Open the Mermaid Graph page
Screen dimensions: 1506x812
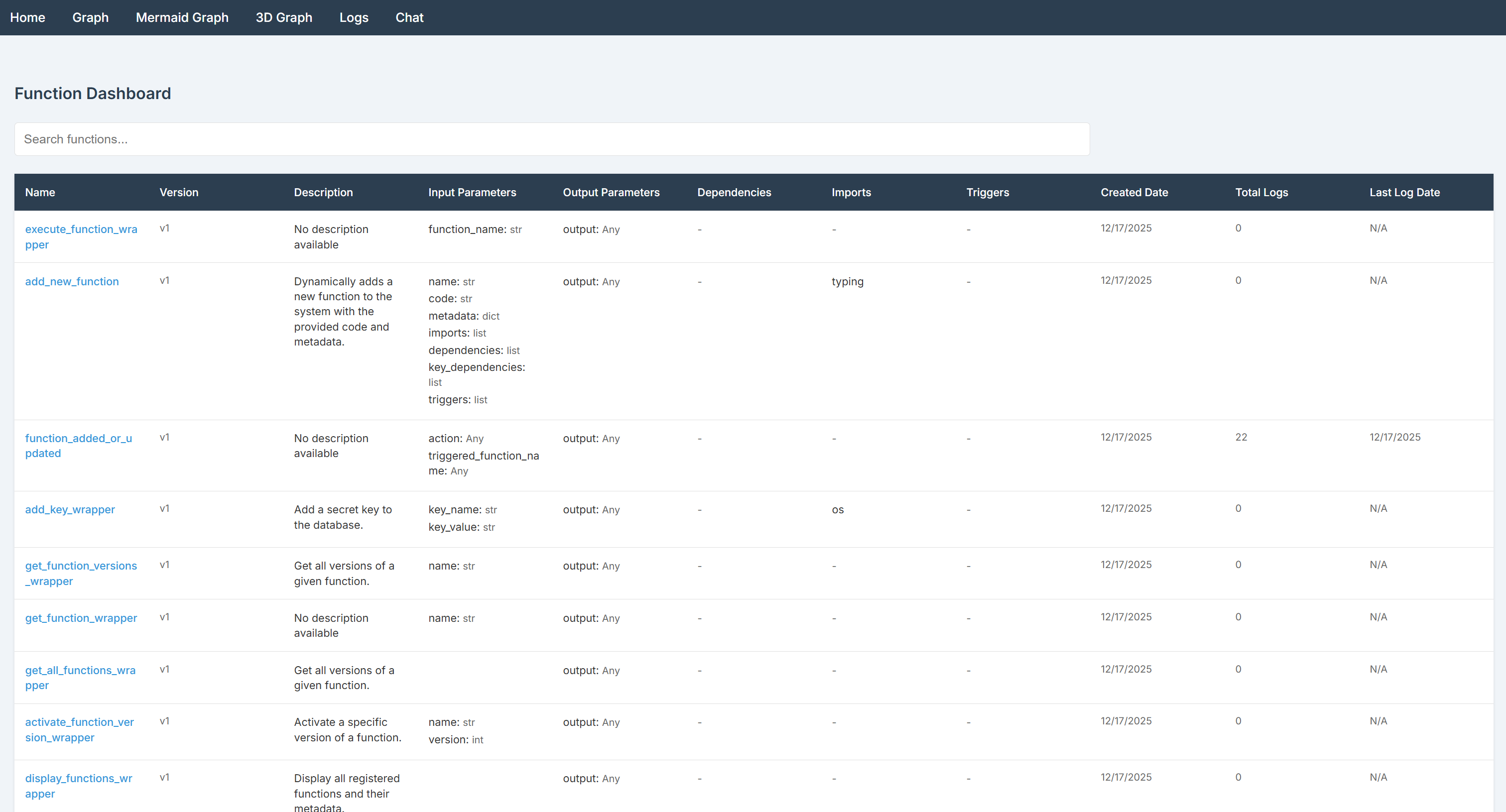click(182, 17)
